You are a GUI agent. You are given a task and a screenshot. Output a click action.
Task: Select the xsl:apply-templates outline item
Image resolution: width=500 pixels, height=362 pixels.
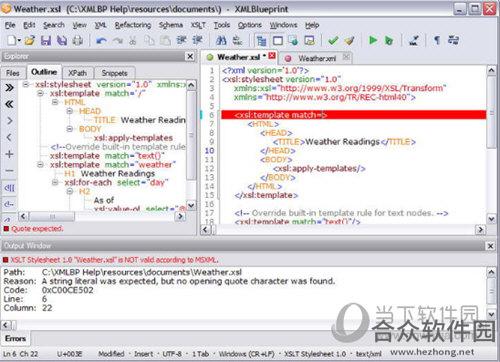click(x=133, y=138)
